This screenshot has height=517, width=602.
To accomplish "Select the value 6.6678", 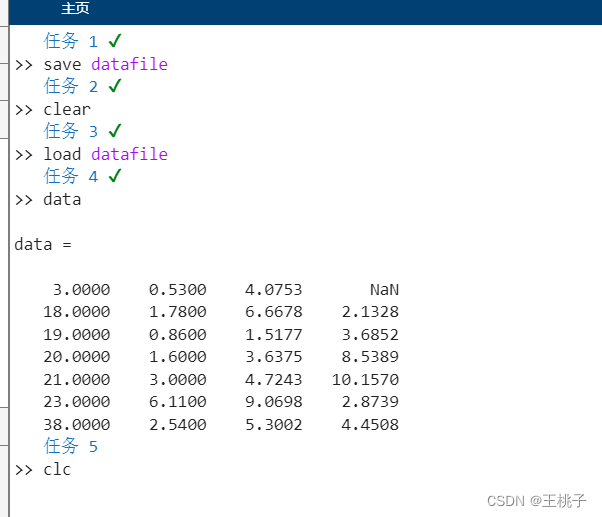I will pos(274,312).
